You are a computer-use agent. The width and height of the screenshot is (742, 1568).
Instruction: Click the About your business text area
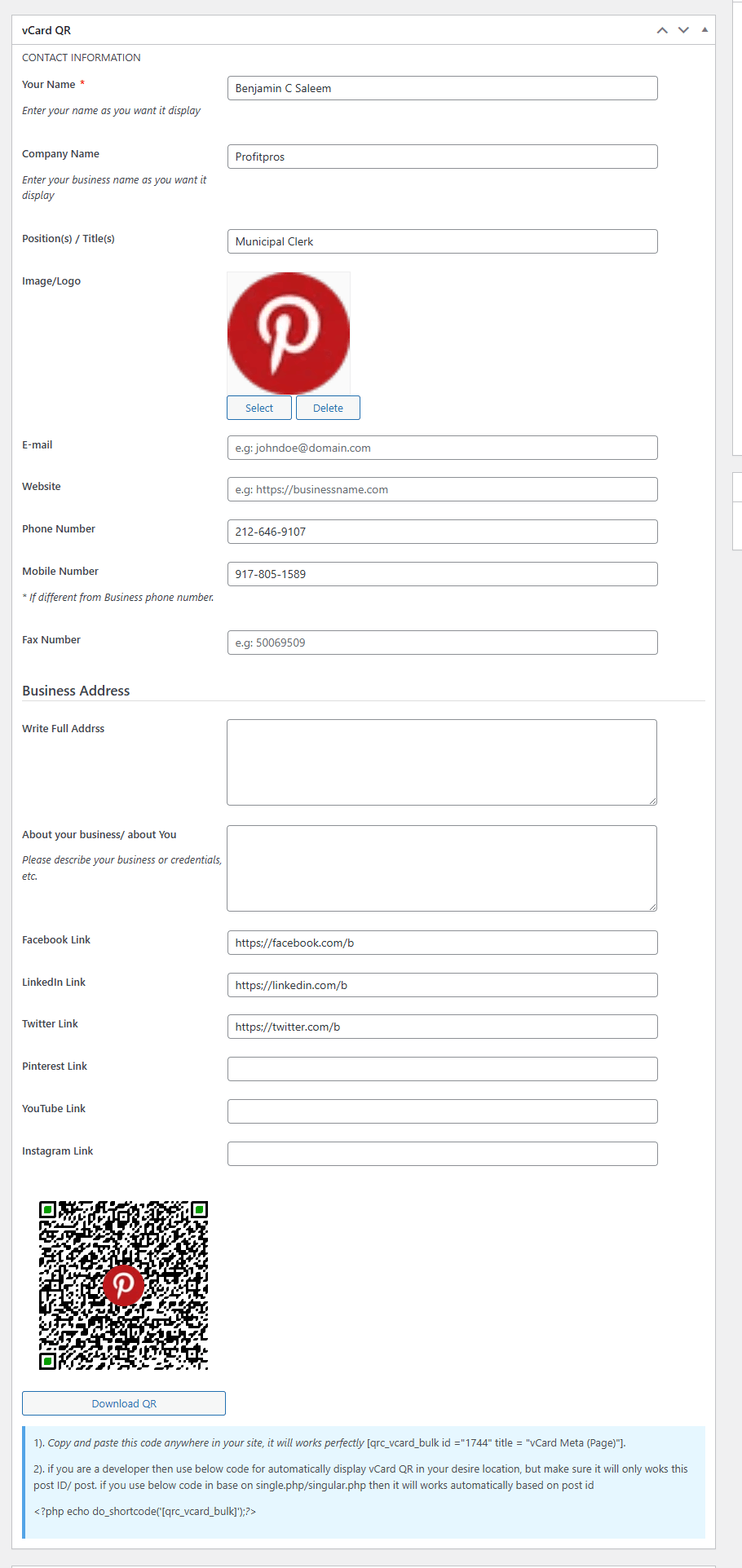[442, 868]
